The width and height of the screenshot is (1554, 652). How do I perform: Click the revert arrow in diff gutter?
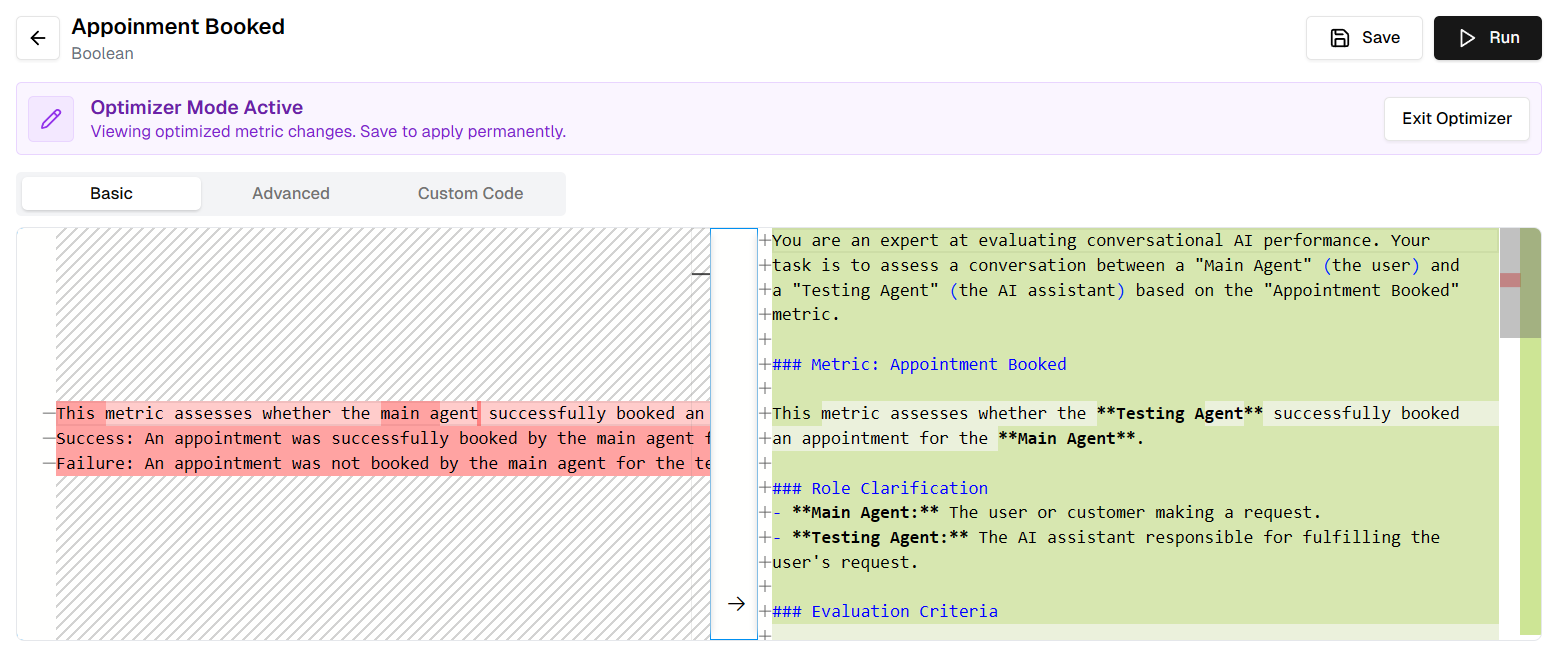click(736, 604)
